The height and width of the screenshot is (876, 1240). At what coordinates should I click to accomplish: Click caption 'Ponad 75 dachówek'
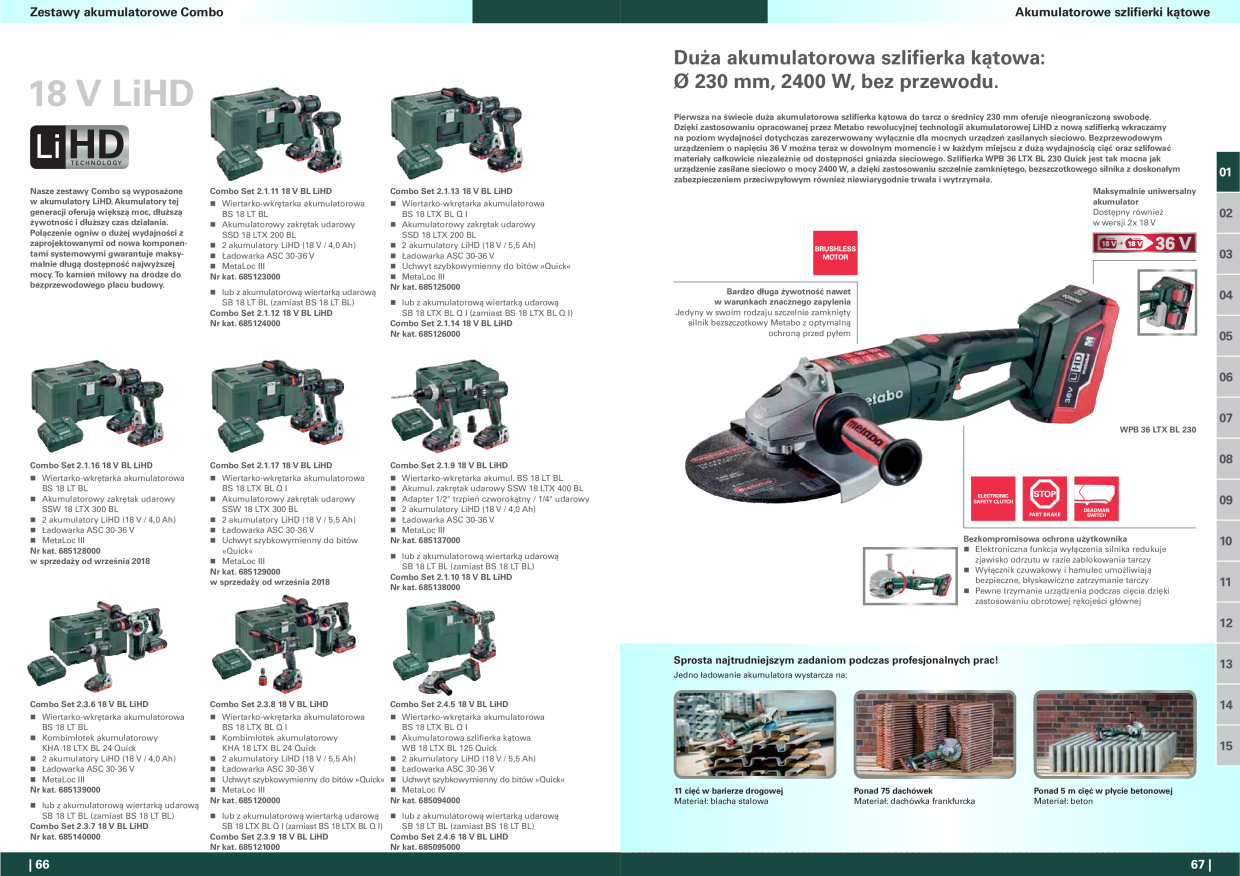[x=893, y=791]
